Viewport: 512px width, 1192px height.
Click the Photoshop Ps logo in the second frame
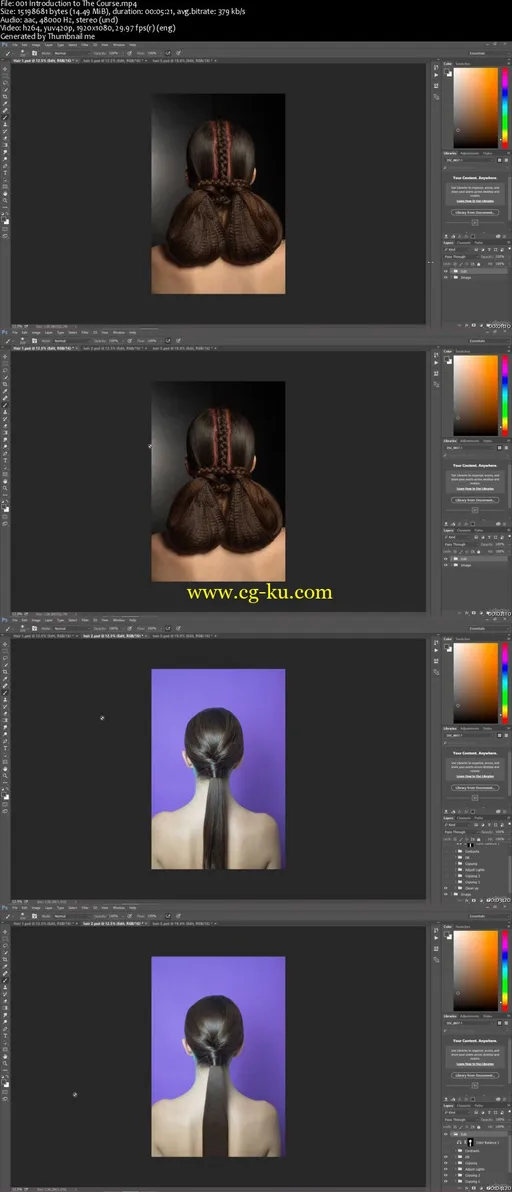point(3,332)
